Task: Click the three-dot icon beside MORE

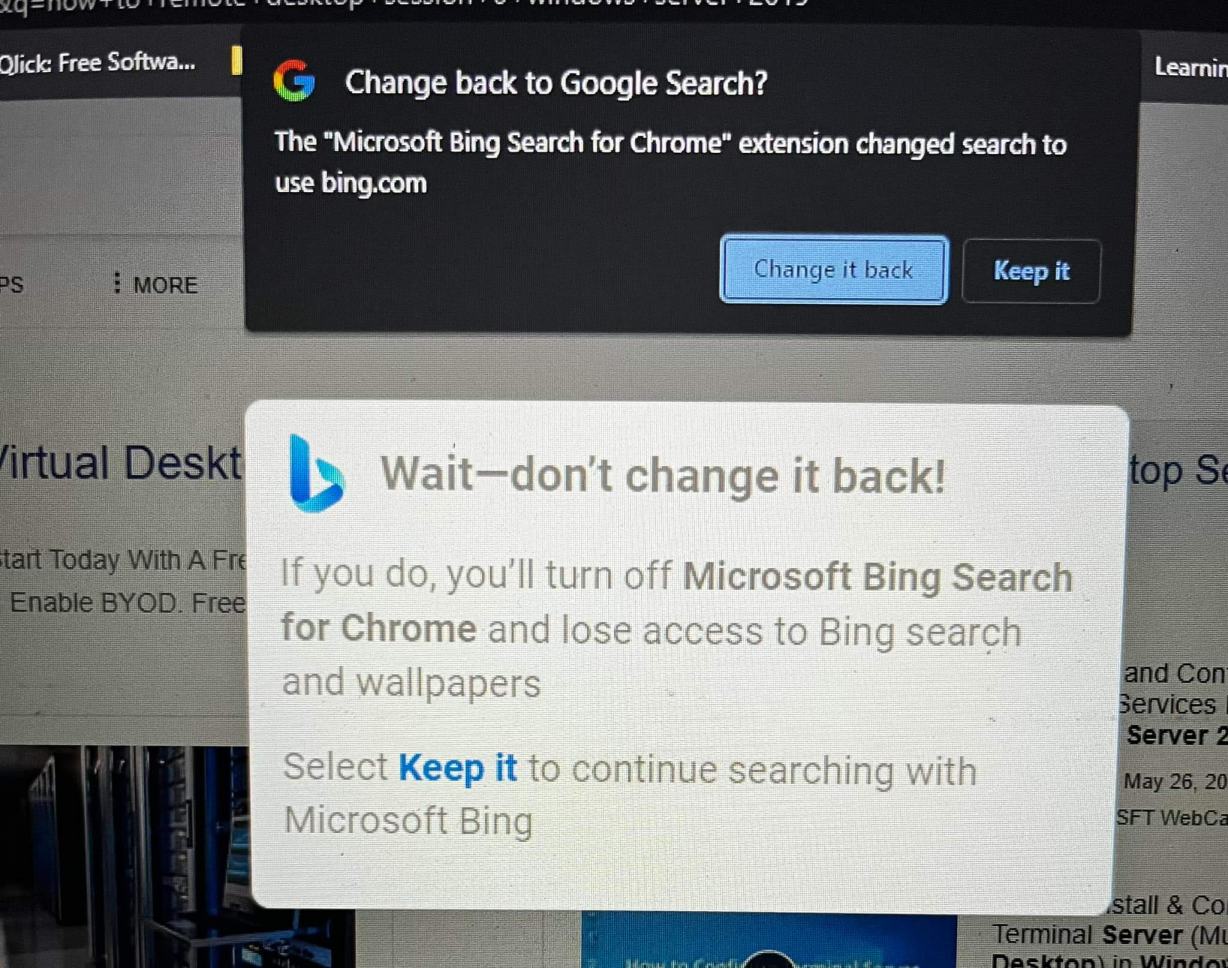Action: [x=117, y=284]
